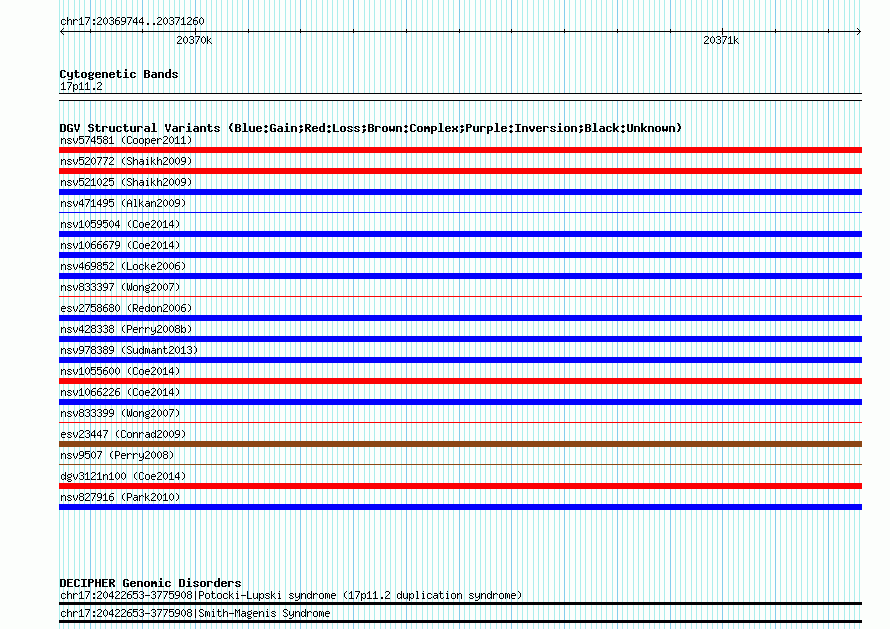Select the blue esv2758680 gain bar

point(460,318)
